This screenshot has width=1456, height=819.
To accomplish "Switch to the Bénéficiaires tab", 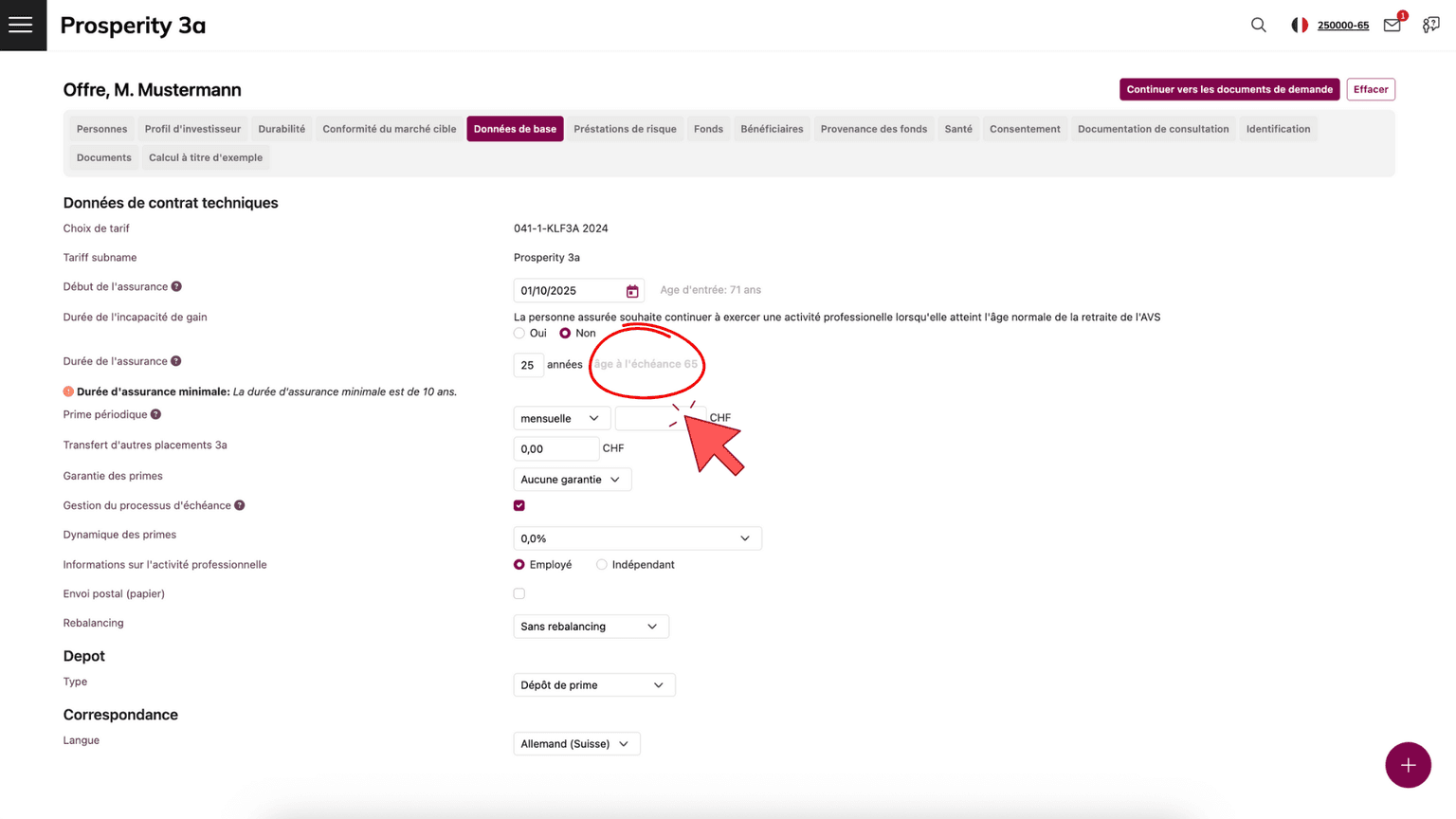I will (772, 129).
